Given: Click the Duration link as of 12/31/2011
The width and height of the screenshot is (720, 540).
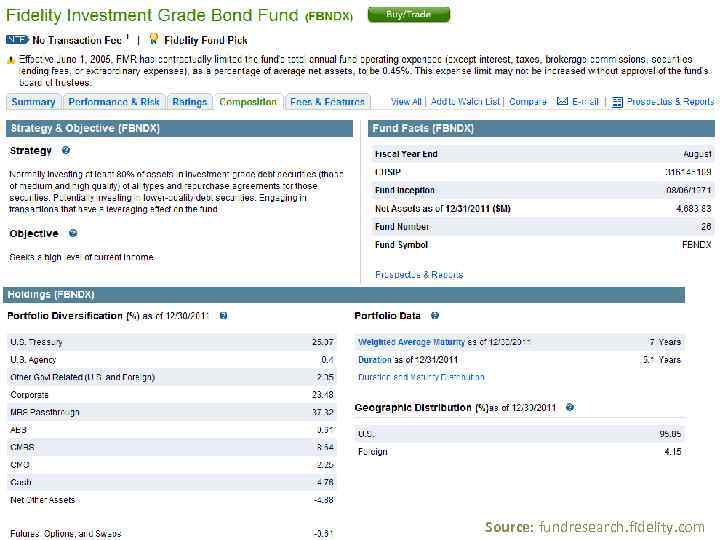Looking at the screenshot, I should click(x=375, y=360).
